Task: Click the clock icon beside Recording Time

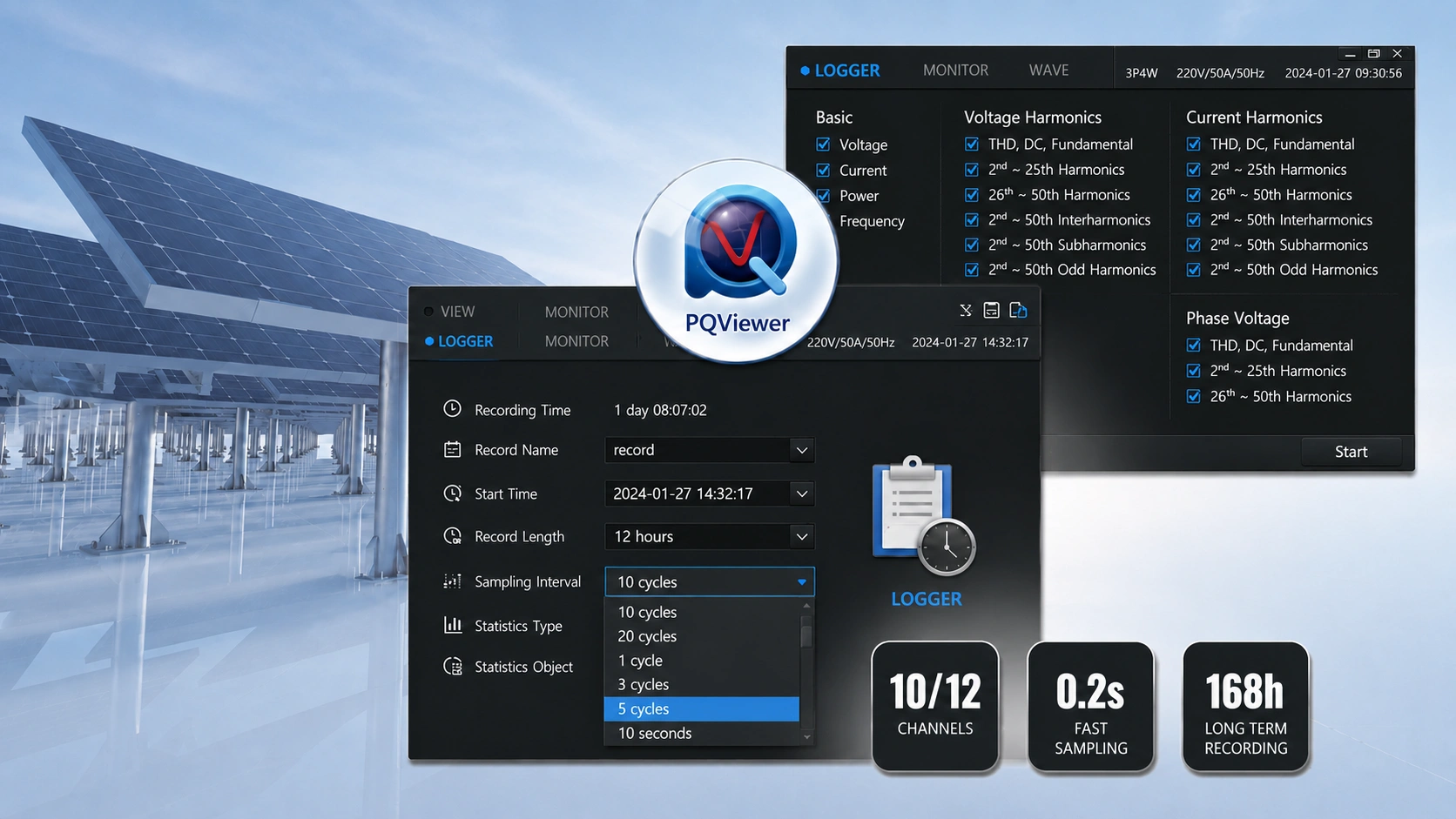Action: [452, 408]
